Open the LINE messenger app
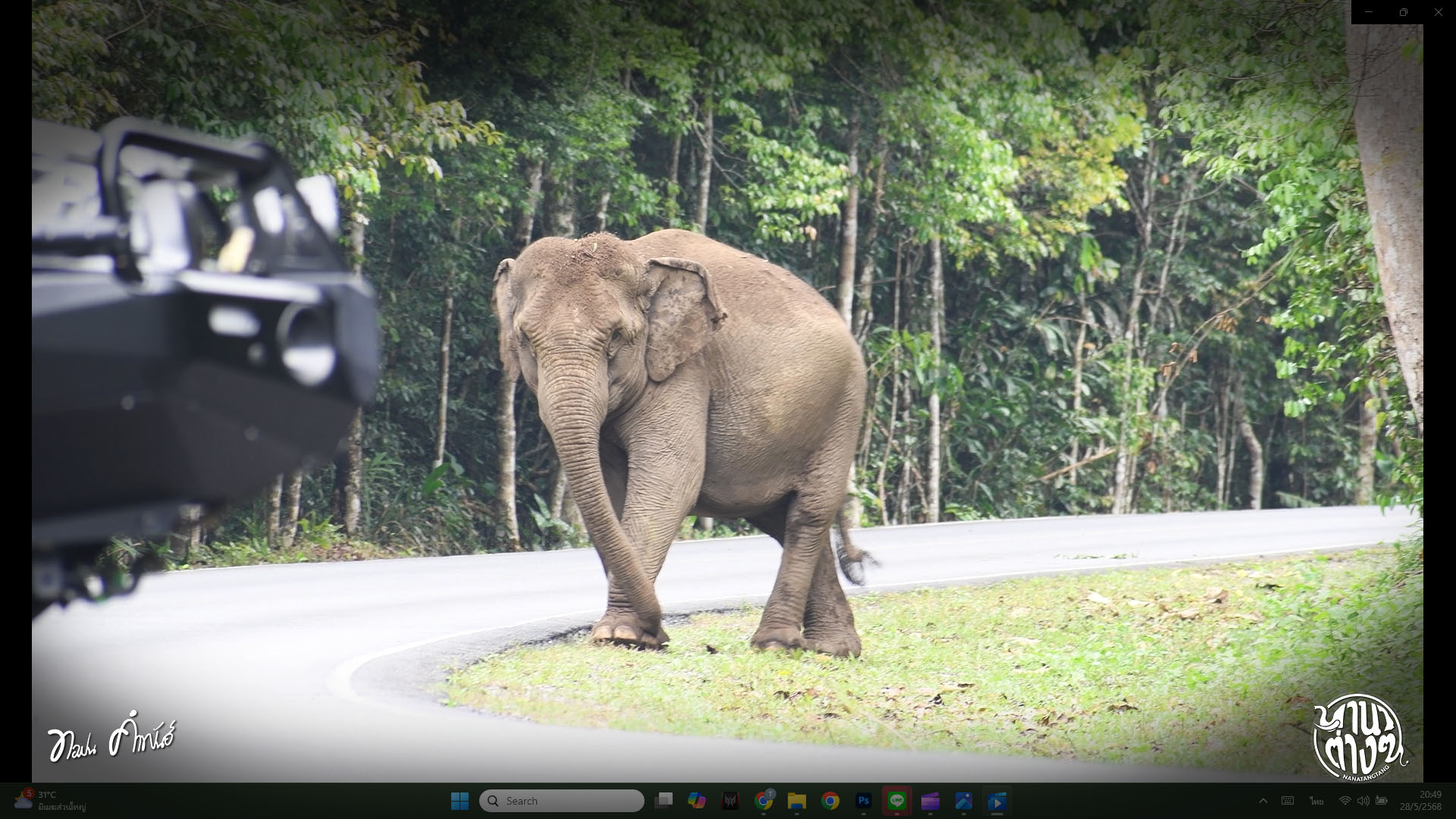The width and height of the screenshot is (1456, 819). [x=897, y=801]
